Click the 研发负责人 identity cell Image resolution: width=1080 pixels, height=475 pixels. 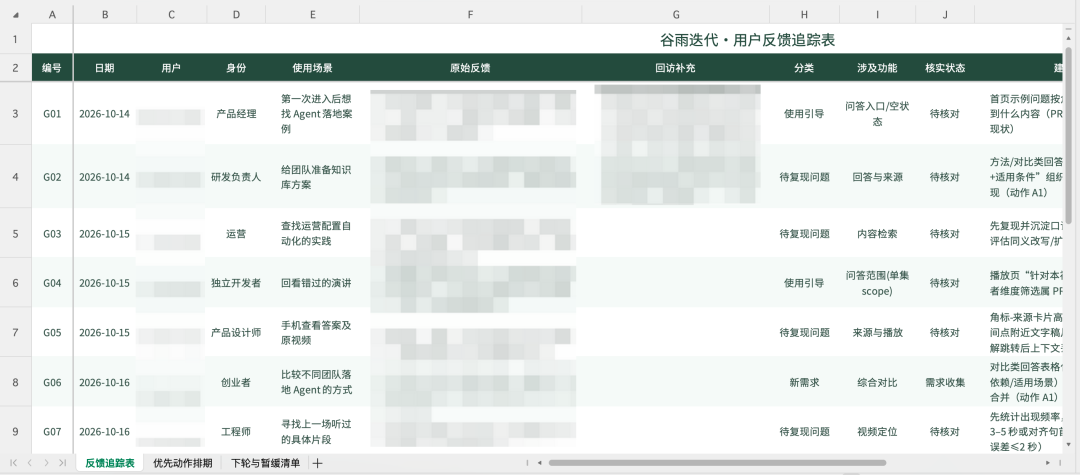pos(236,177)
